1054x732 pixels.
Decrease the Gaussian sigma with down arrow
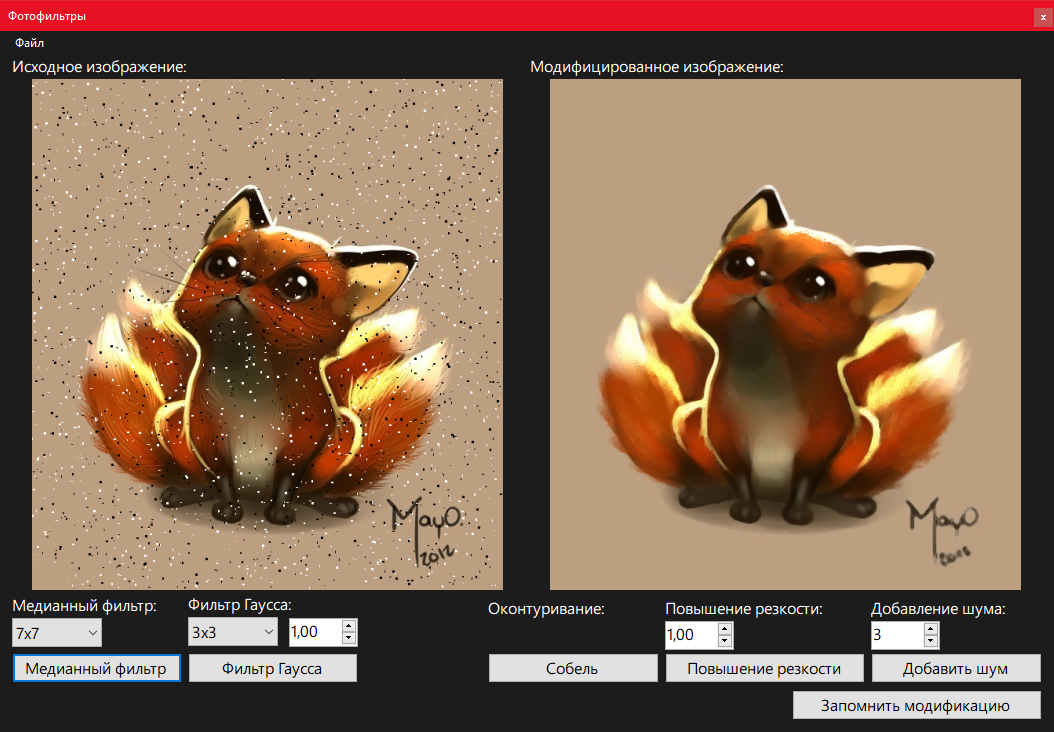[348, 639]
